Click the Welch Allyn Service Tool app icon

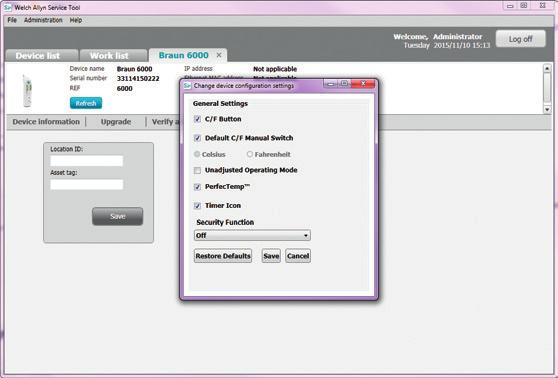[7, 7]
